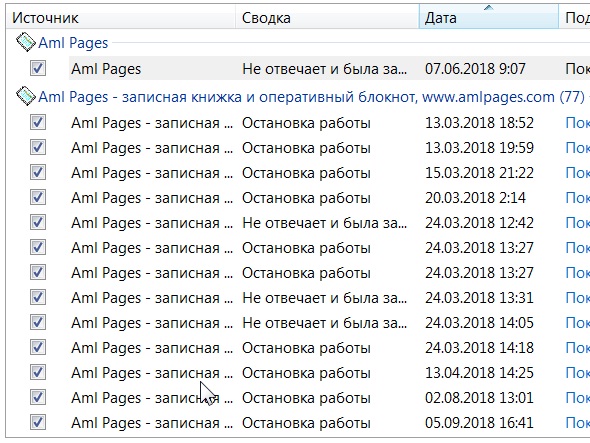Click the date 02.08.2018 13:01

[479, 398]
